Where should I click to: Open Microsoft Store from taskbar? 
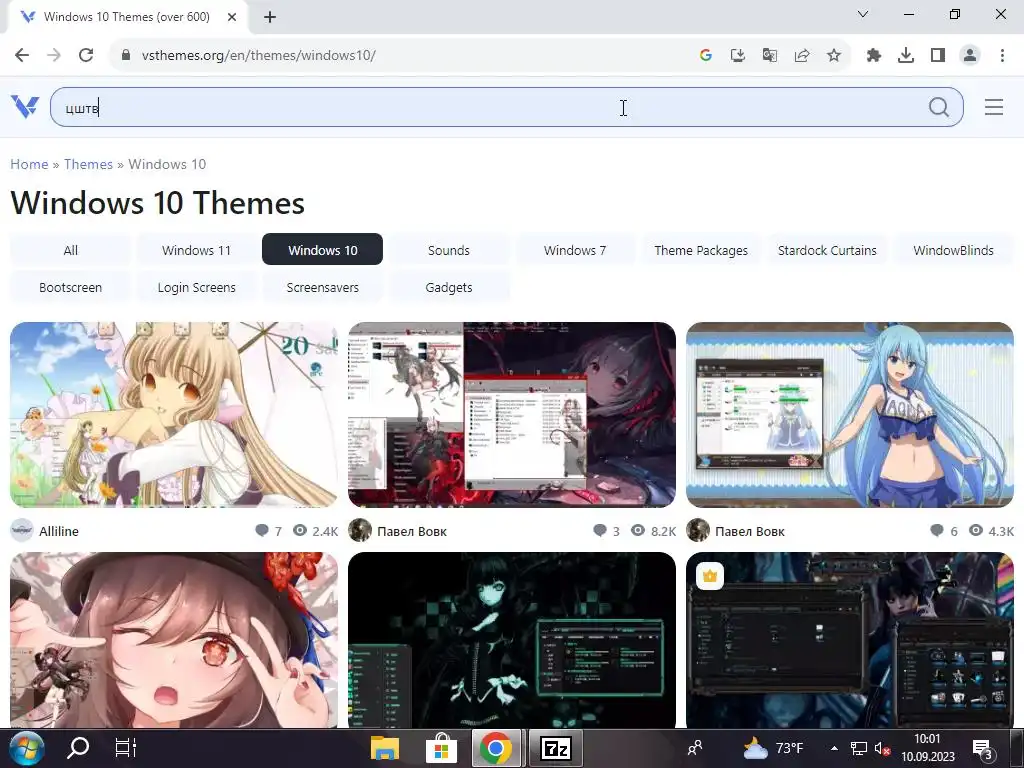point(441,748)
